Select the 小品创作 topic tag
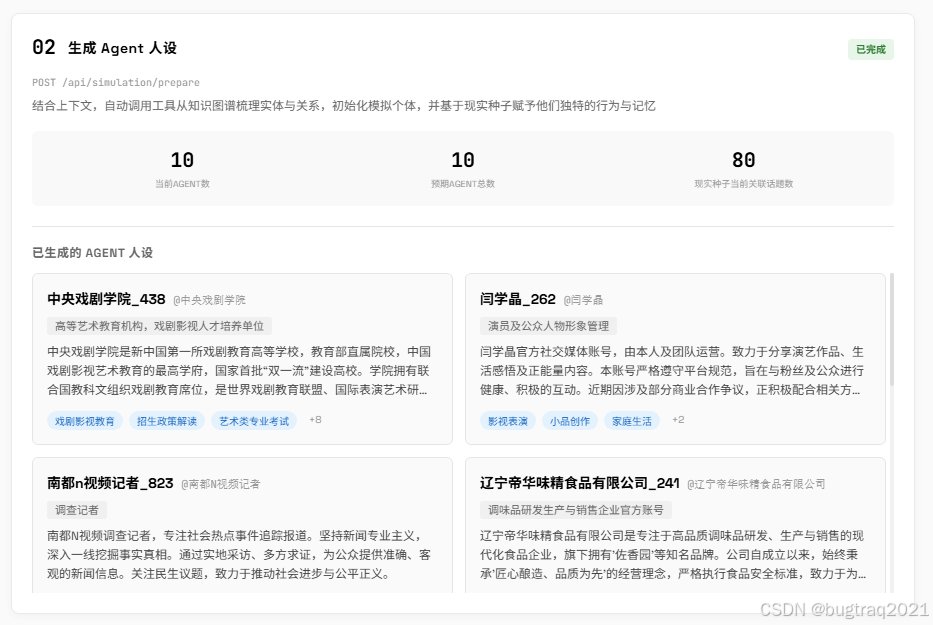Viewport: 933px width, 625px height. [569, 421]
